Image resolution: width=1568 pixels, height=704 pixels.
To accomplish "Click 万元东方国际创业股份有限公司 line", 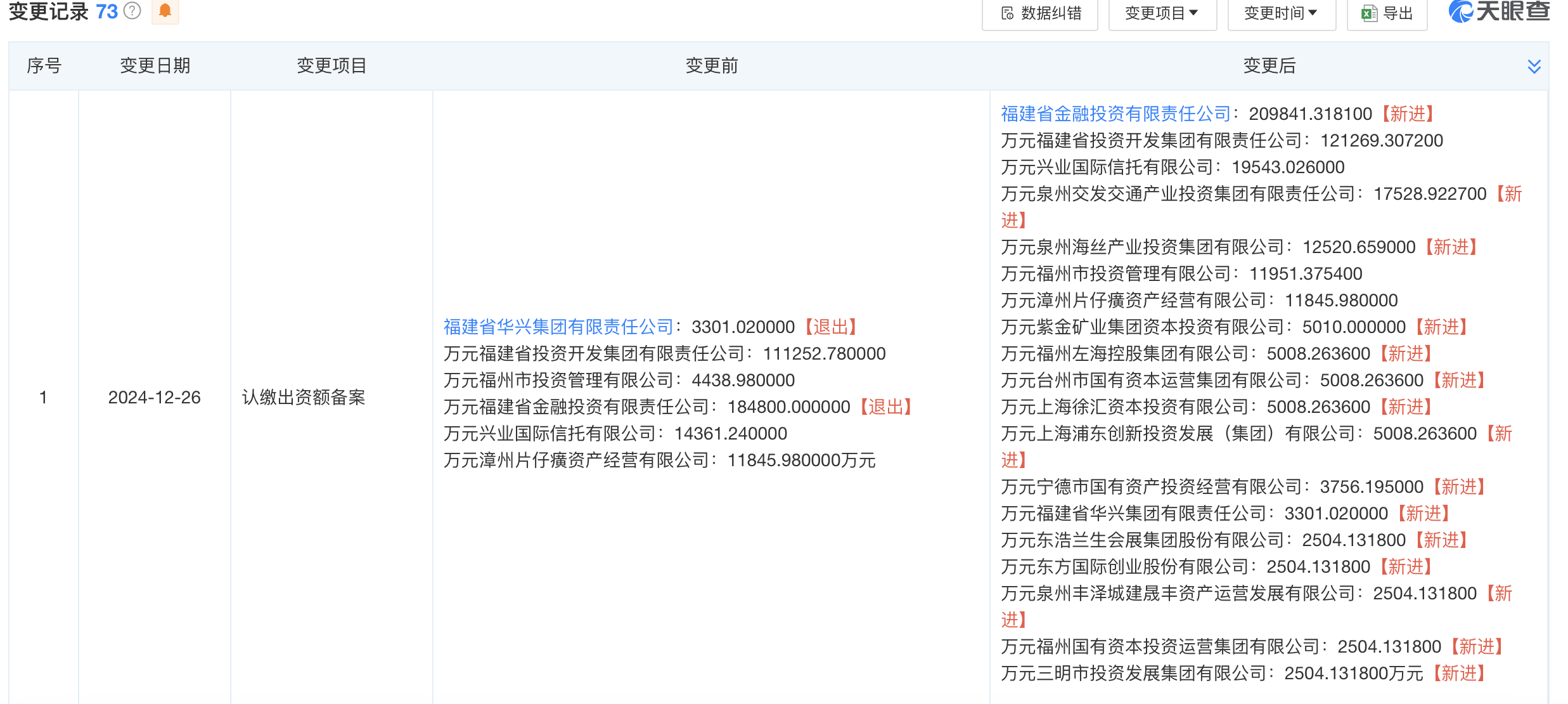I will pos(1217,566).
